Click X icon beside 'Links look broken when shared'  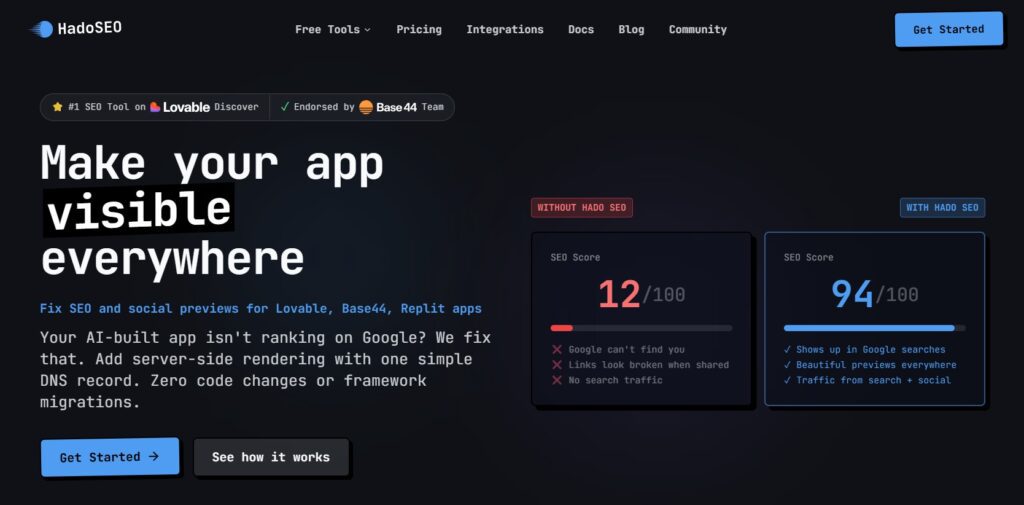(x=557, y=365)
